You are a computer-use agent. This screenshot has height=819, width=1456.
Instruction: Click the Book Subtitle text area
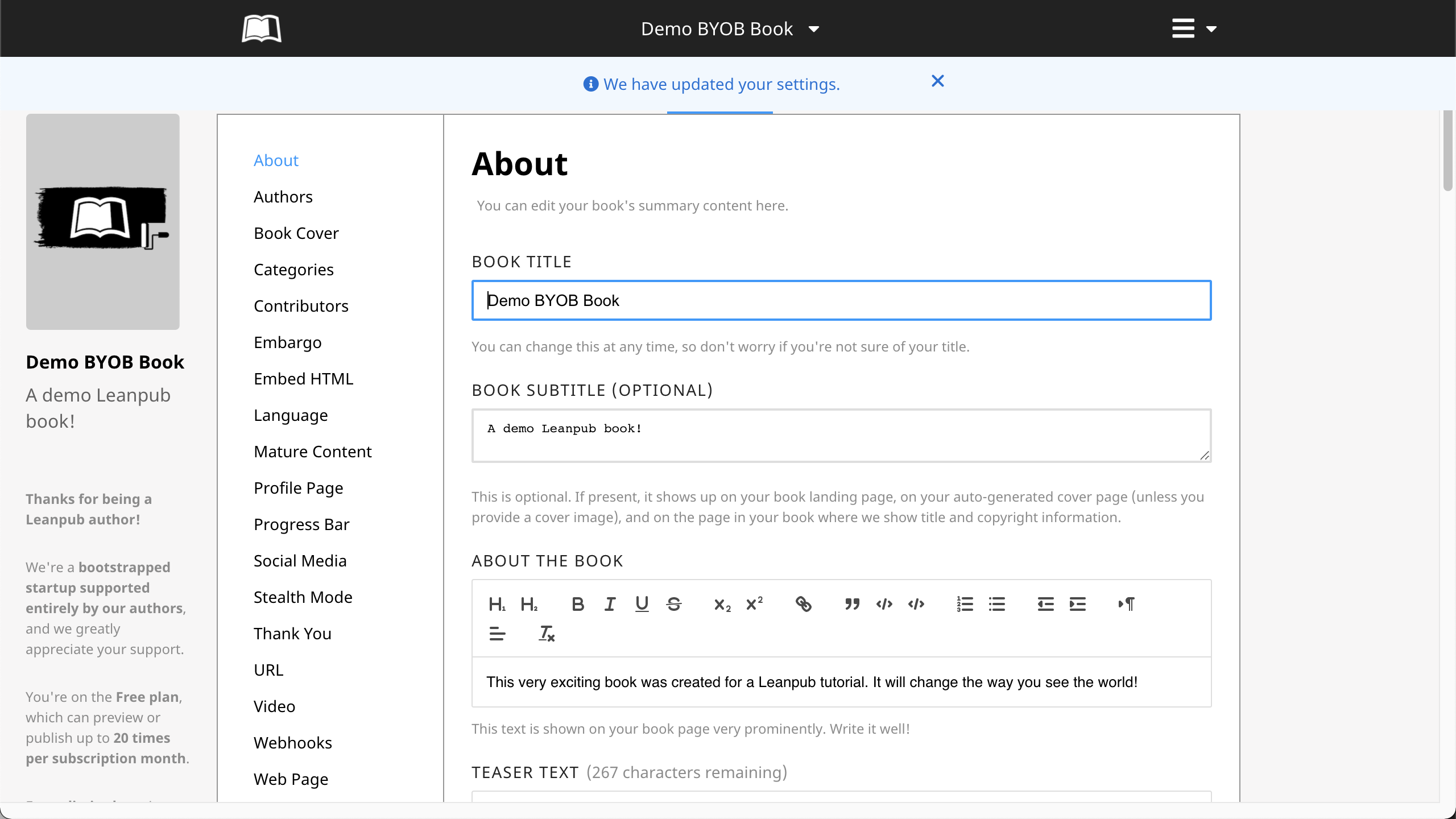coord(841,436)
